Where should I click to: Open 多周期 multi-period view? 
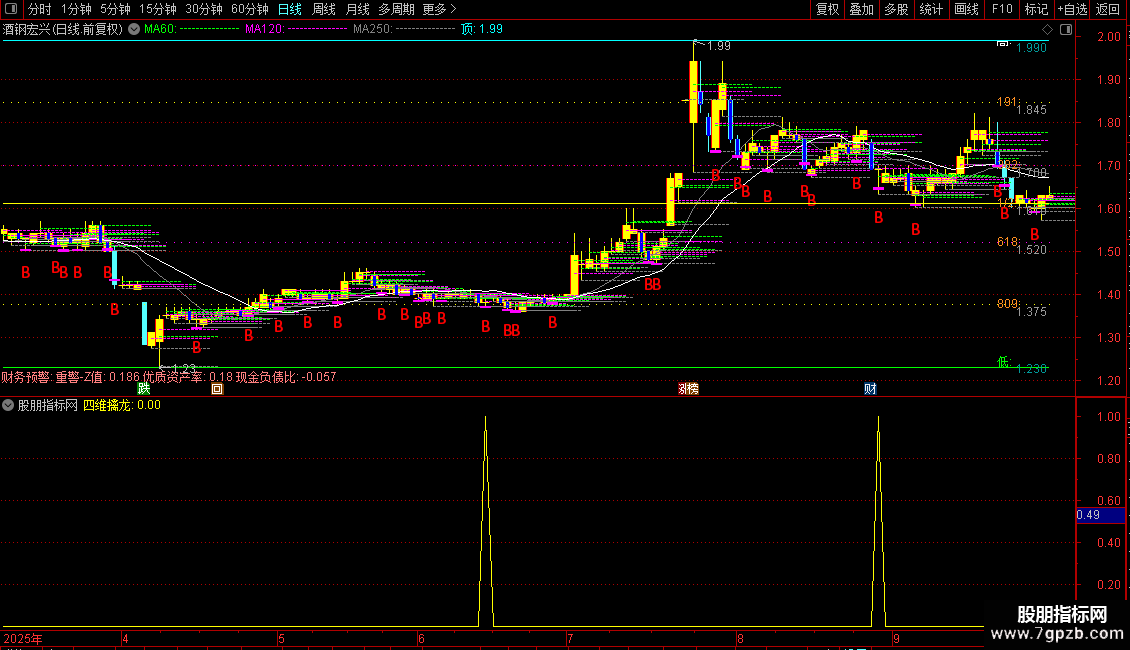(396, 9)
